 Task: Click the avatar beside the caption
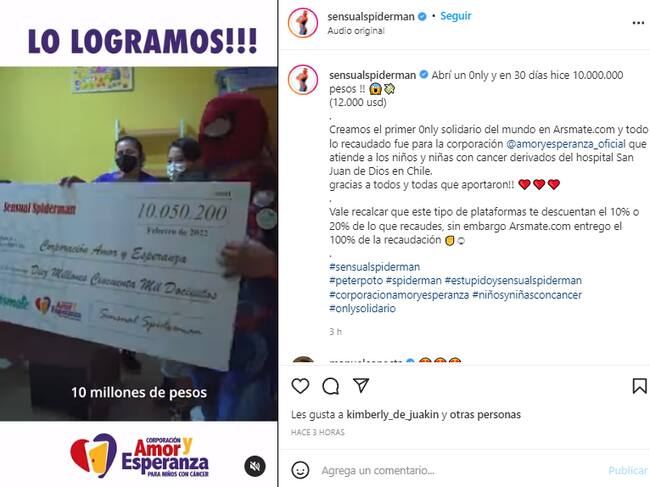pyautogui.click(x=303, y=80)
